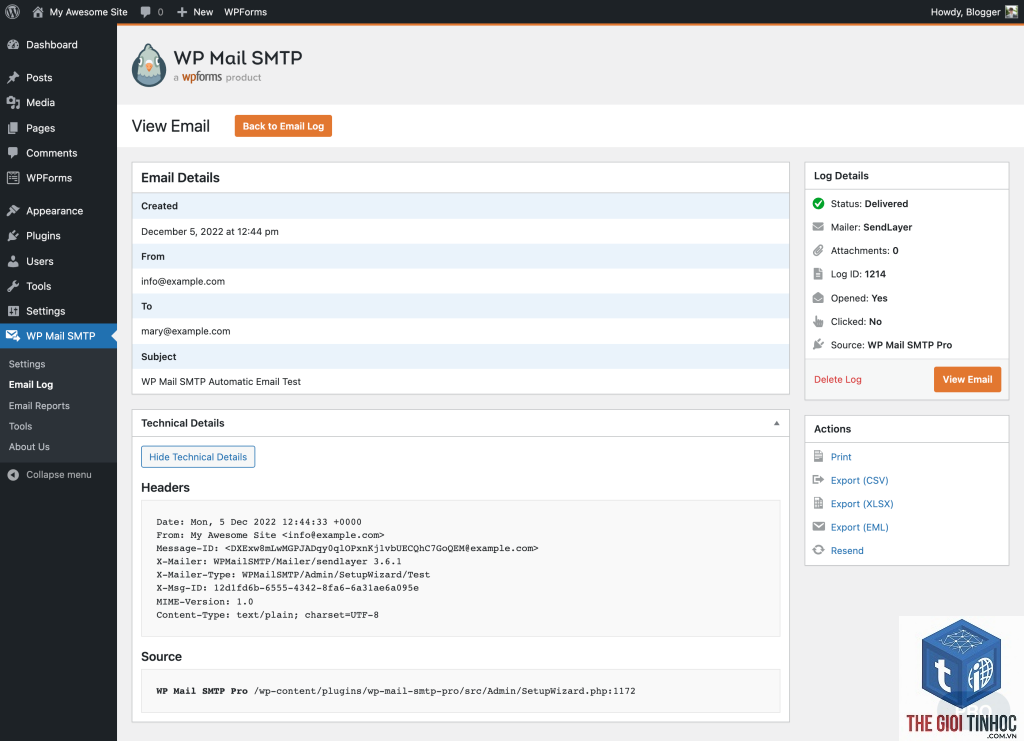Open the WP Mail SMTP Settings submenu
The height and width of the screenshot is (741, 1024).
click(x=27, y=364)
